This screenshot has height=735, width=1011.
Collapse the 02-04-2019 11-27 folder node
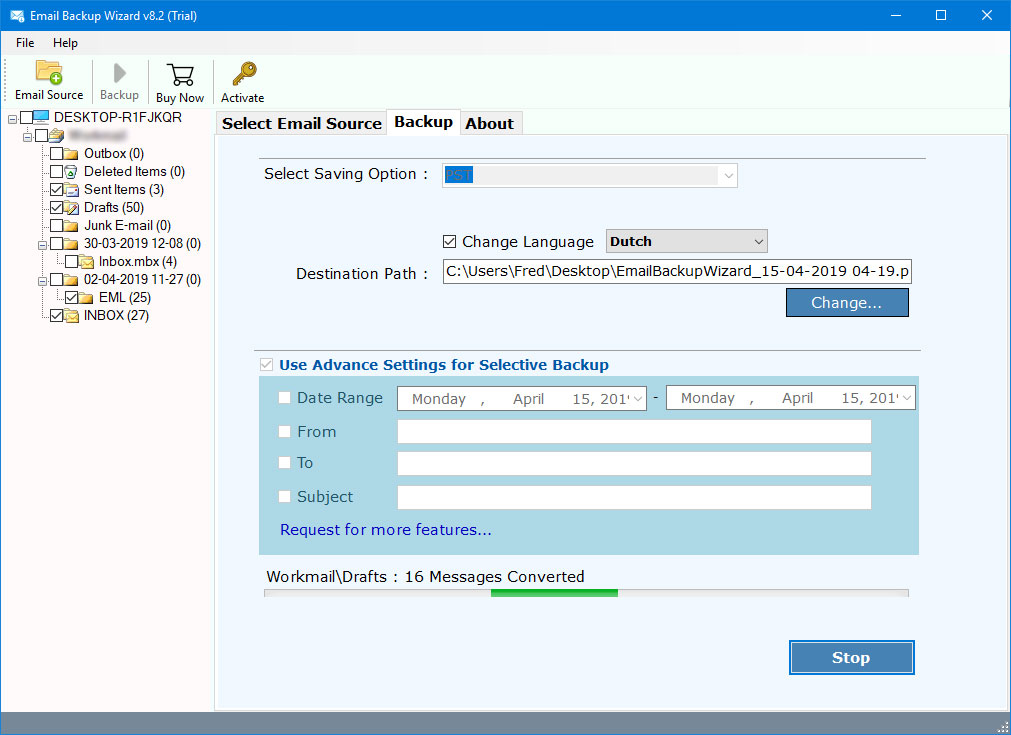click(43, 281)
